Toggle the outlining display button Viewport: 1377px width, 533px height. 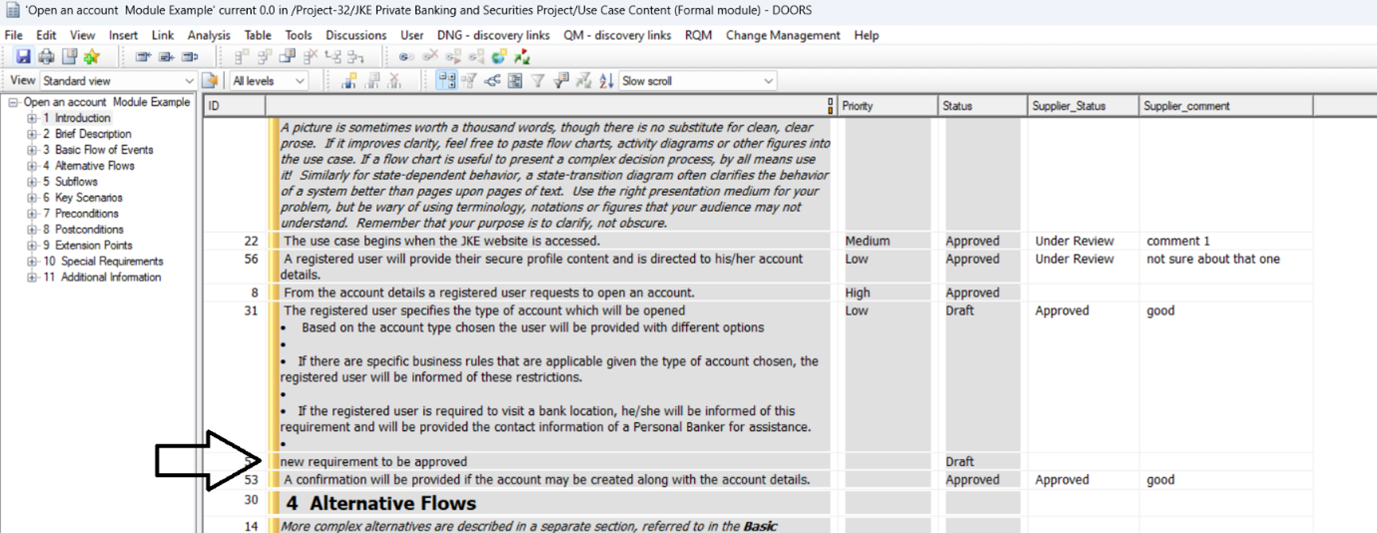point(446,81)
